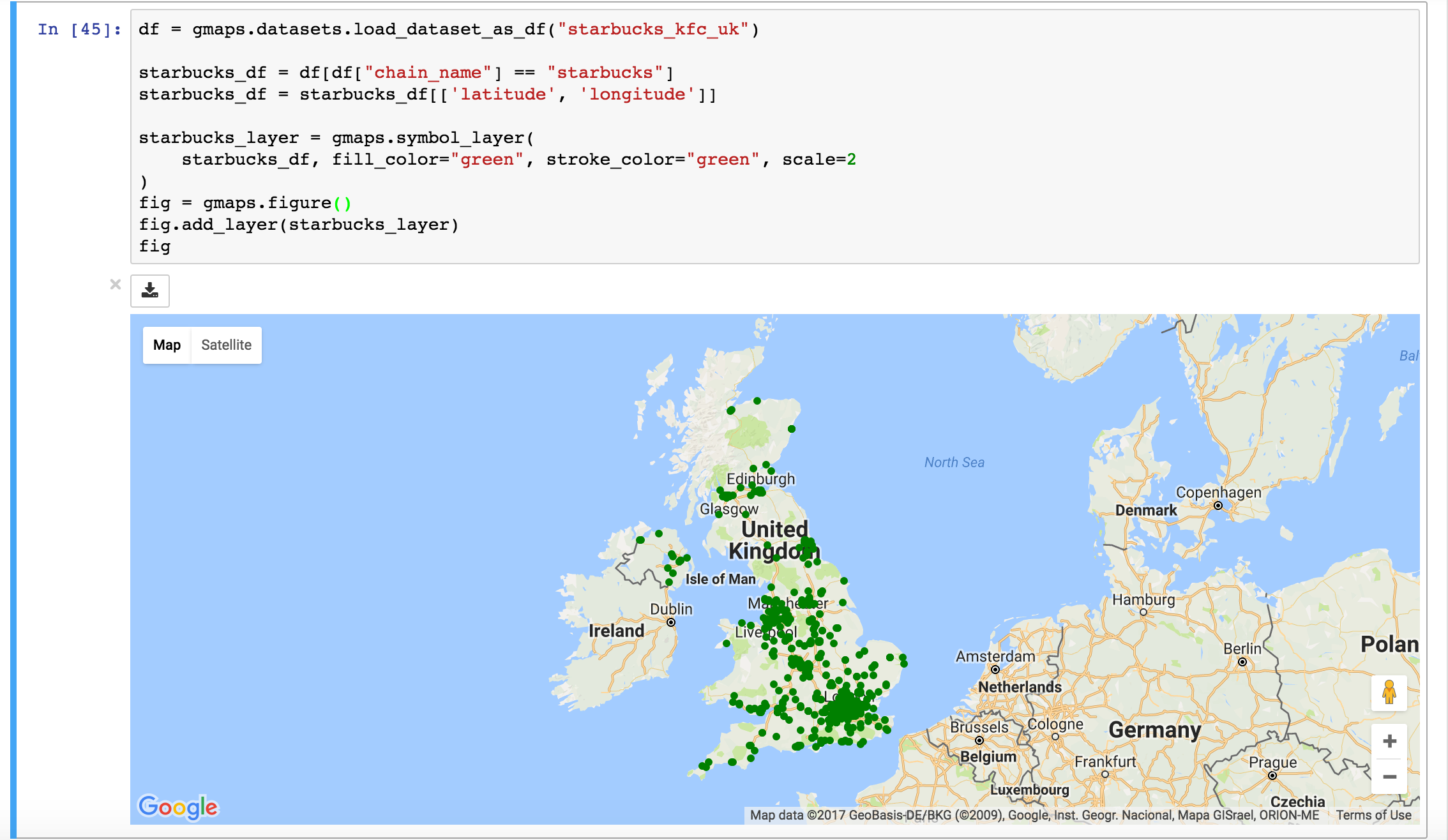
Task: Click the Copenhagen city marker
Action: [x=1218, y=506]
